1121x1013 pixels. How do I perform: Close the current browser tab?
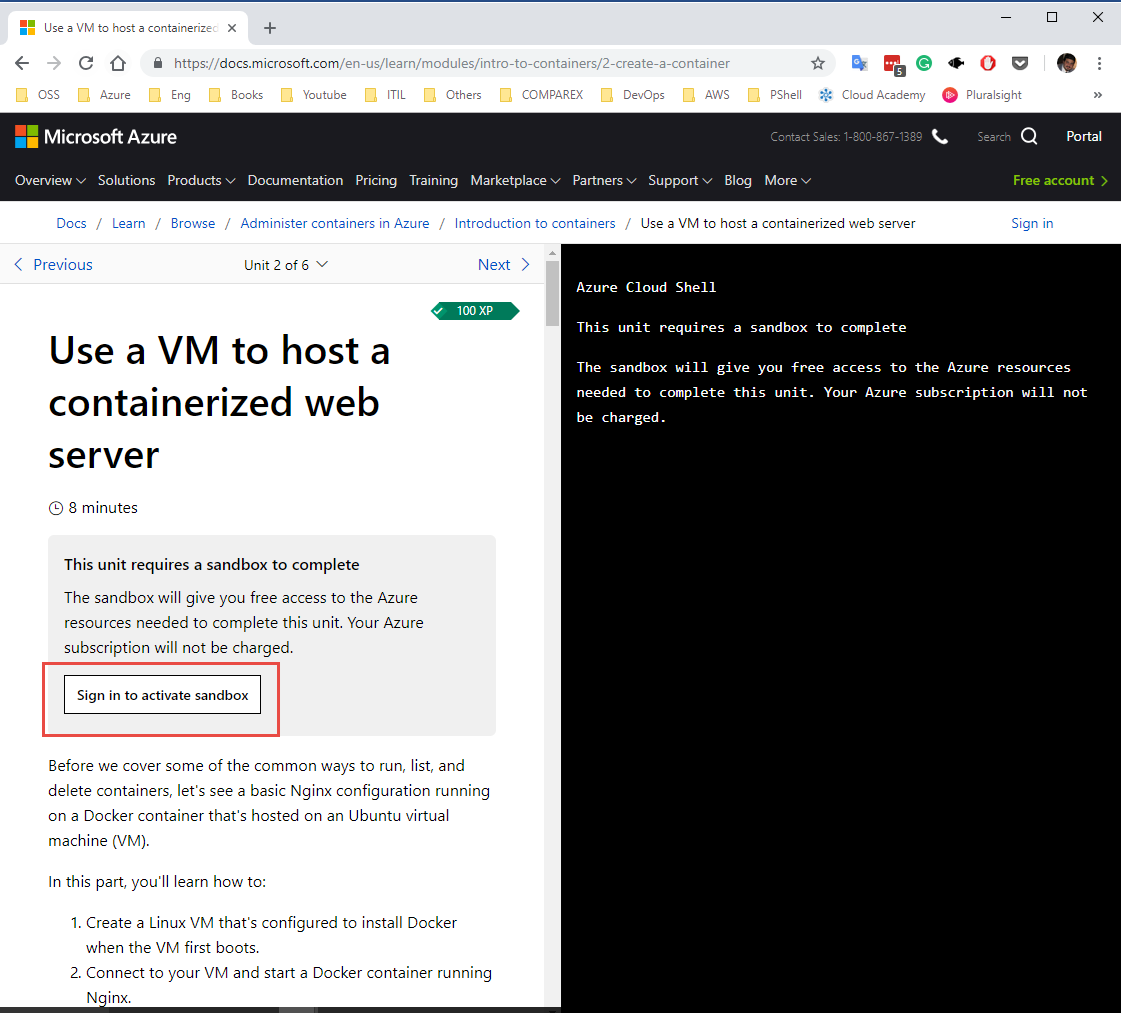coord(232,28)
